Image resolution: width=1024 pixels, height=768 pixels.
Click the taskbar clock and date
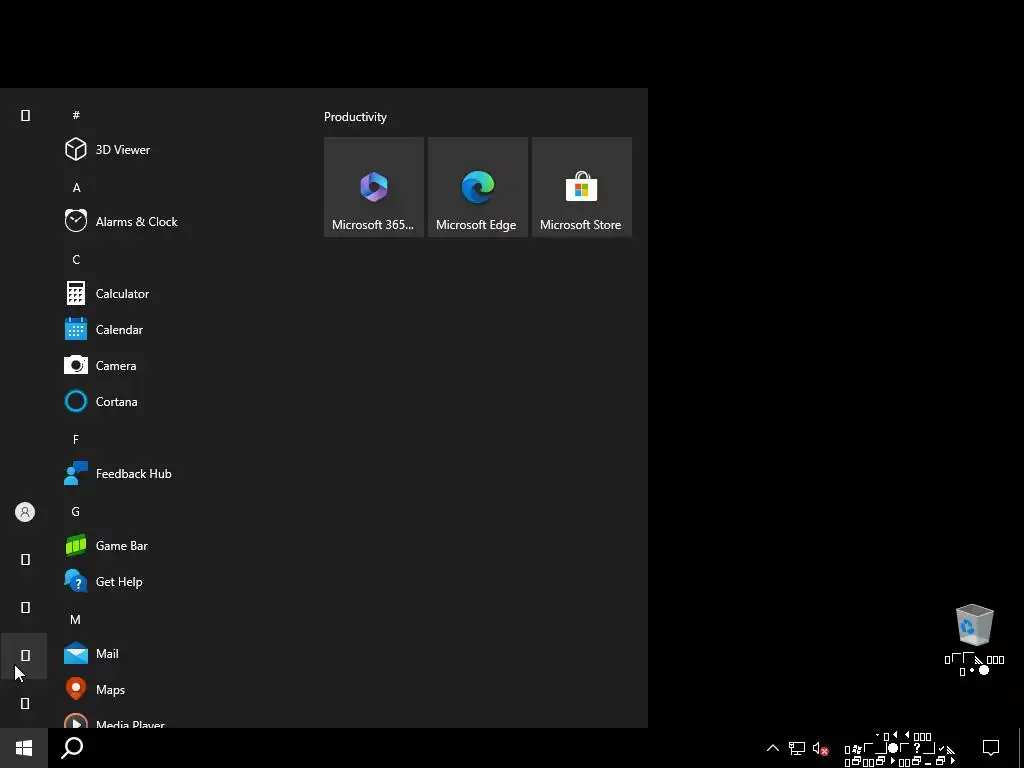point(899,748)
